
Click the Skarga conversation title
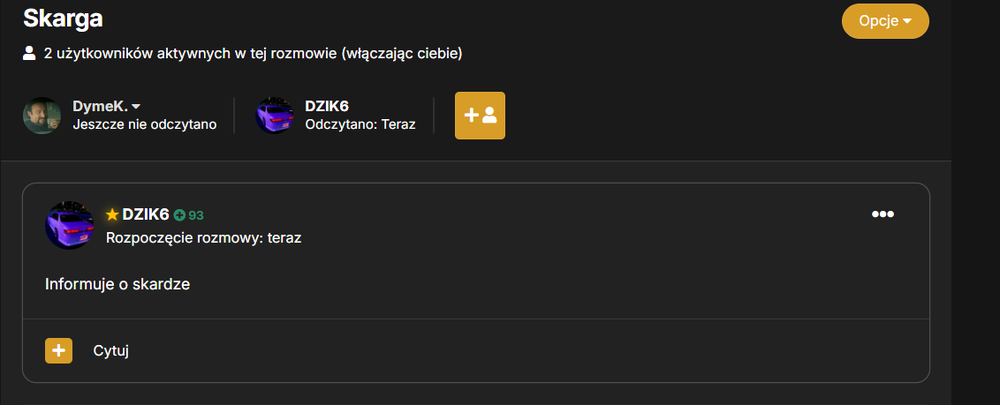click(62, 18)
